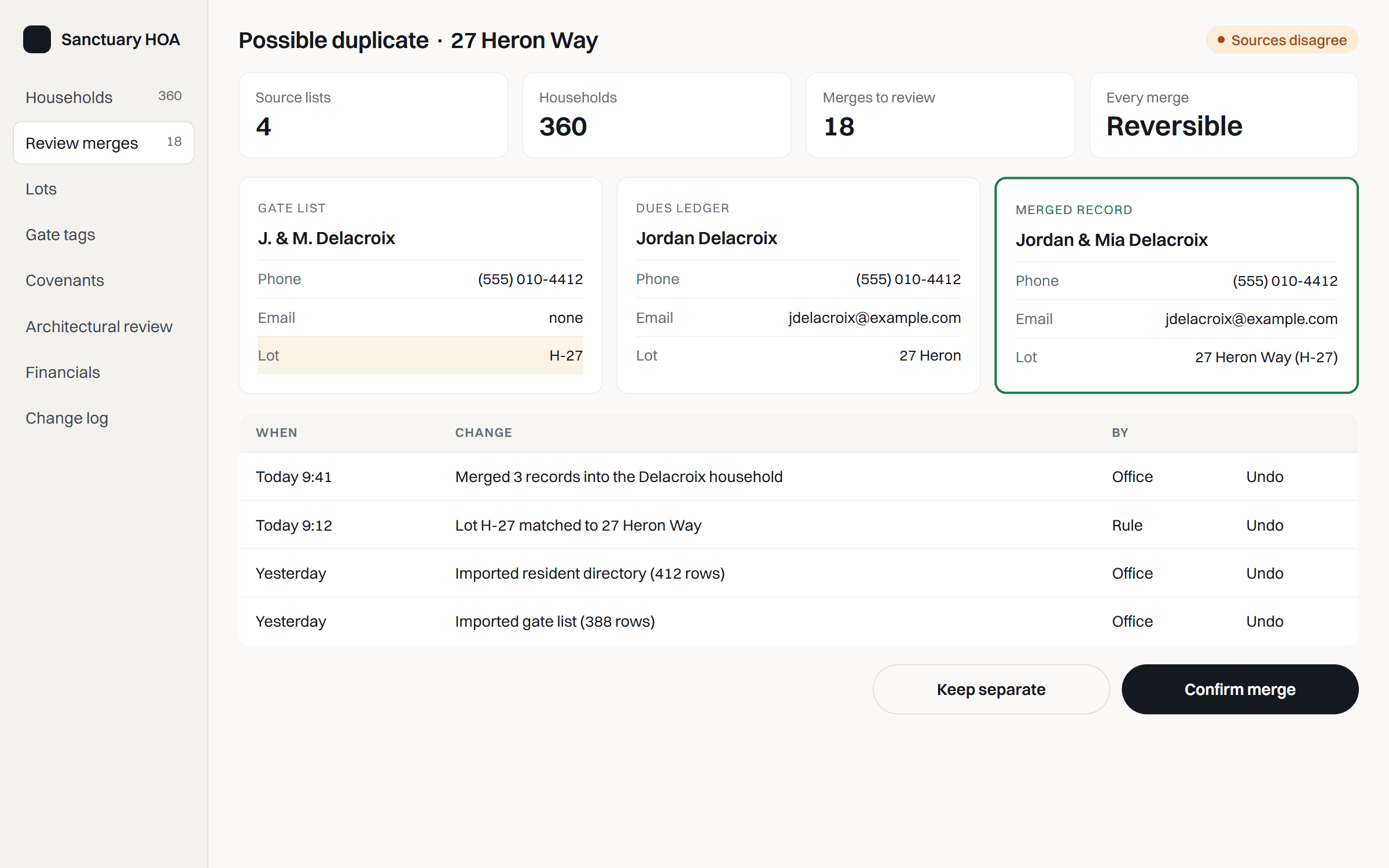Open Covenants in the sidebar
This screenshot has width=1389, height=868.
point(104,280)
